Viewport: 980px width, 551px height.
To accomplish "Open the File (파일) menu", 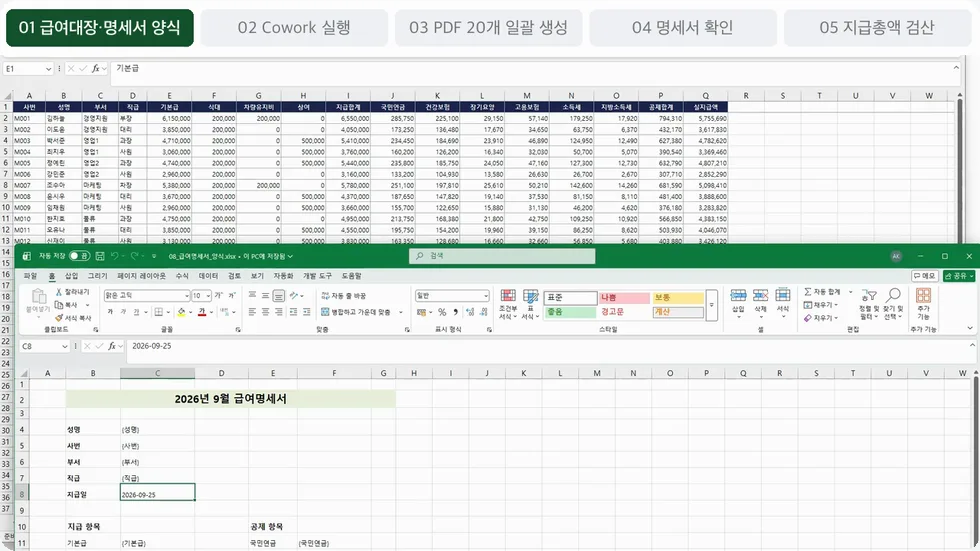I will 30,276.
